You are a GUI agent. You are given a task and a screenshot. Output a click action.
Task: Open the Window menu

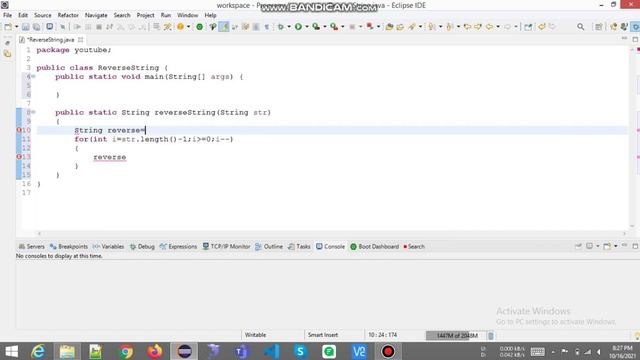pyautogui.click(x=187, y=15)
